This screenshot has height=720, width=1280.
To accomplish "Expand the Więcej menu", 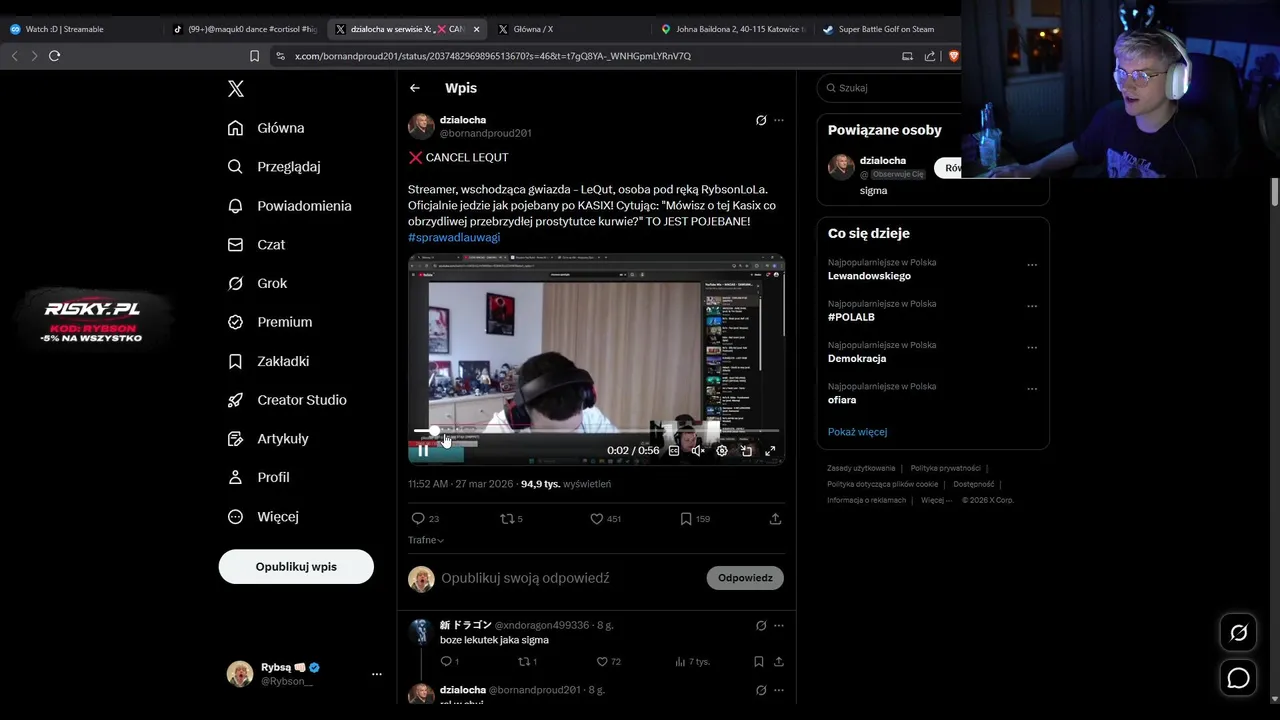I will 263,517.
